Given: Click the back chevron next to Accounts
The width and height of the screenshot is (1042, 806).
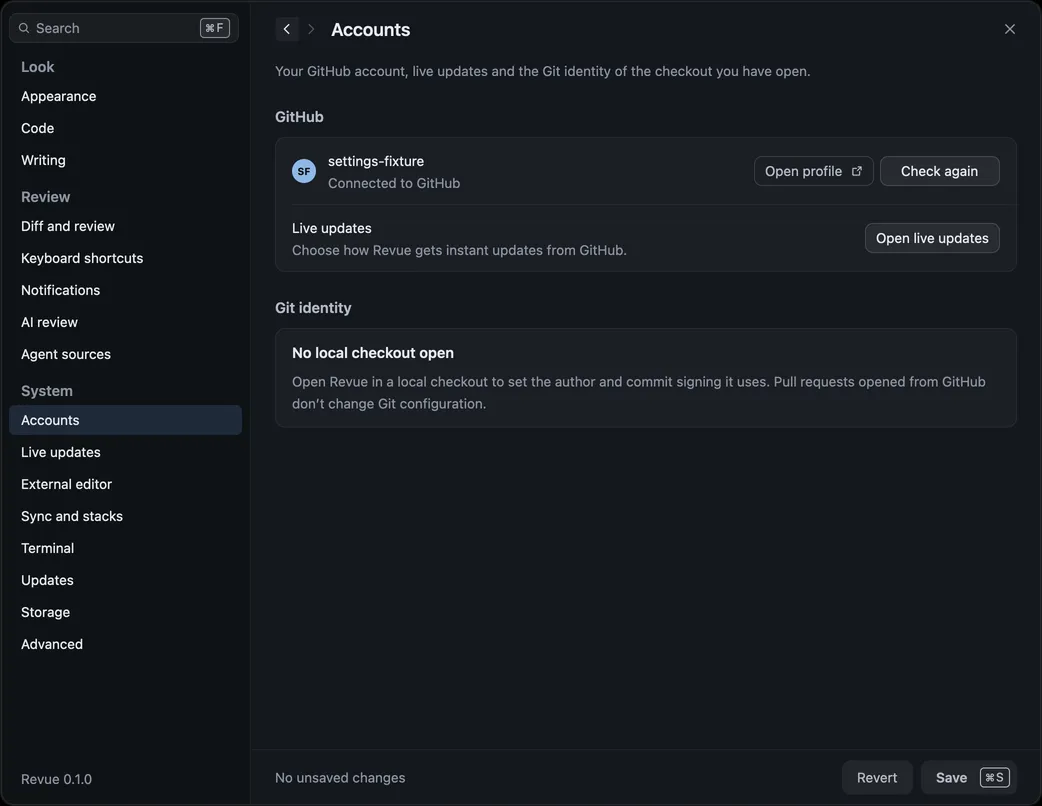Looking at the screenshot, I should 287,29.
